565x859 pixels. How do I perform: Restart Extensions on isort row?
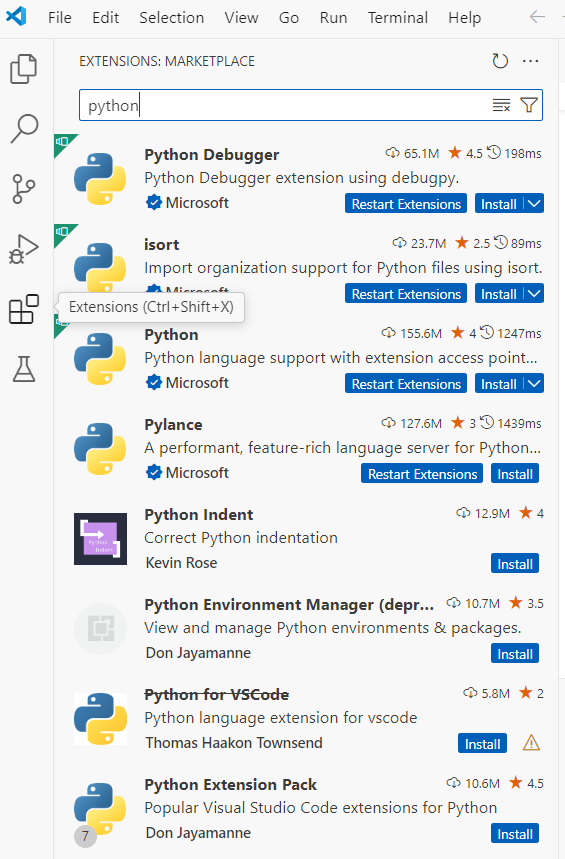coord(406,294)
